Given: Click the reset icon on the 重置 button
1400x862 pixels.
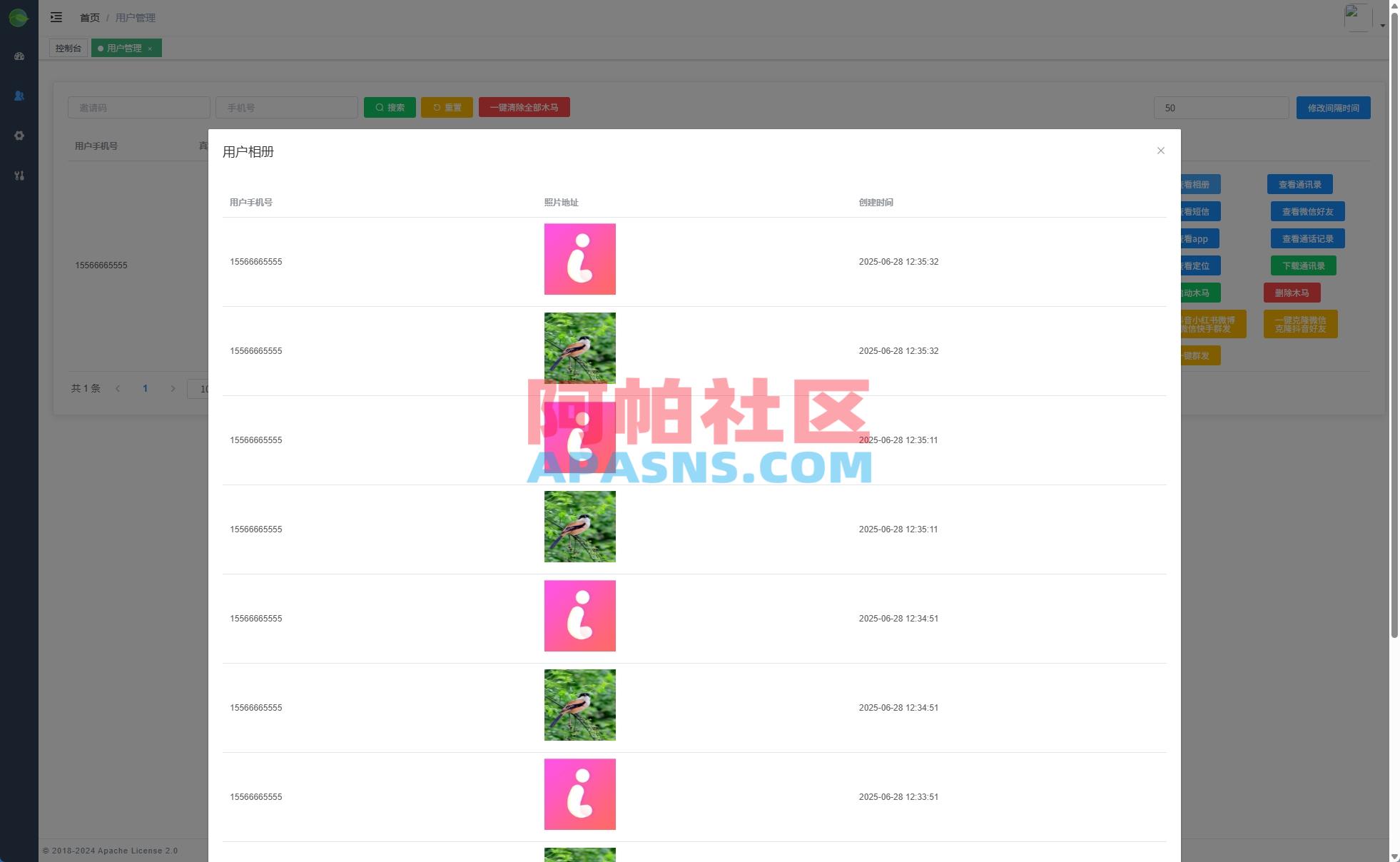Looking at the screenshot, I should tap(437, 107).
